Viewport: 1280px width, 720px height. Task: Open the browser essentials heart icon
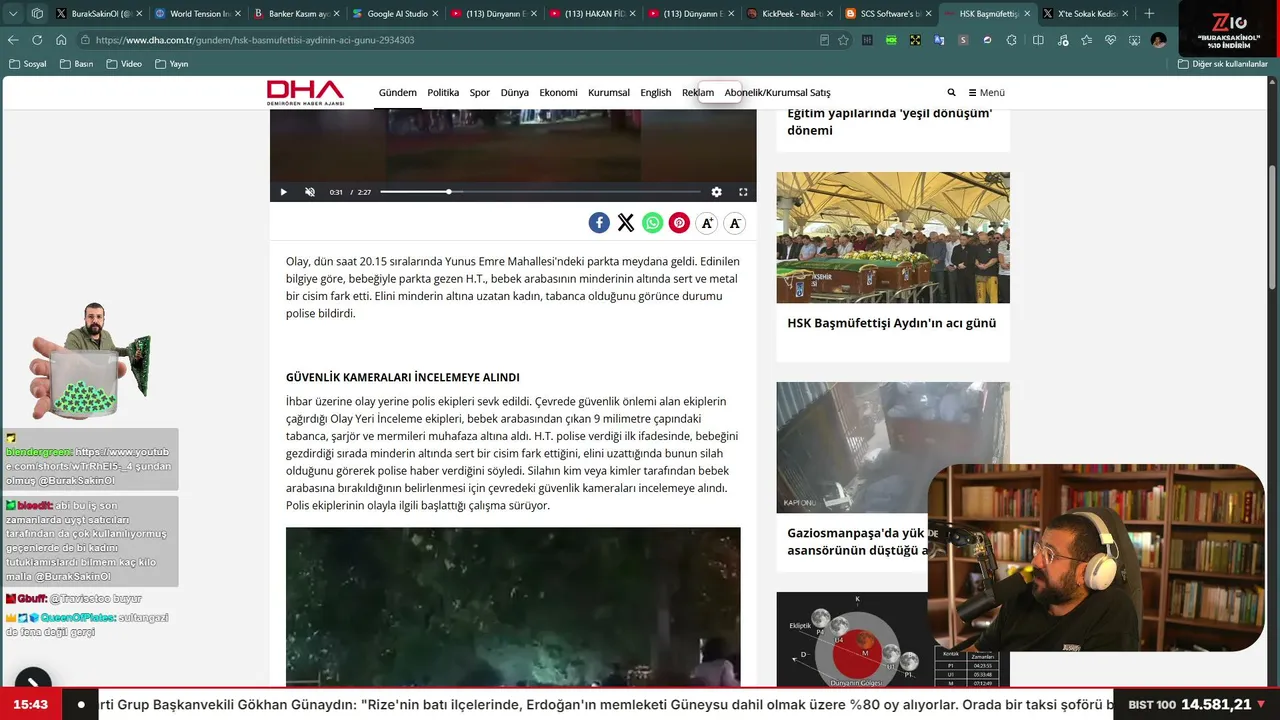(x=1110, y=40)
